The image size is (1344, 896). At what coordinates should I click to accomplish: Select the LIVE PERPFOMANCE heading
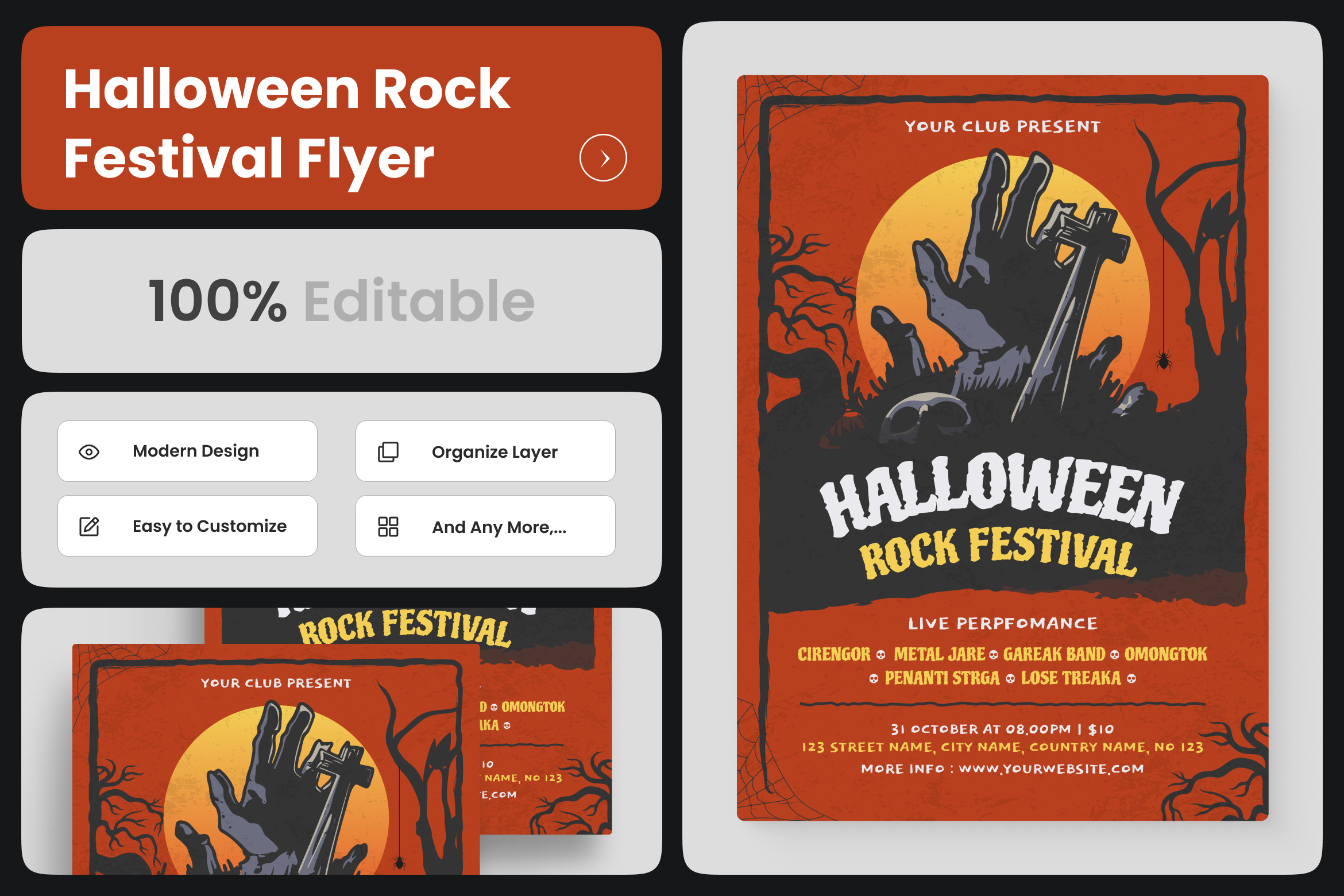1002,624
